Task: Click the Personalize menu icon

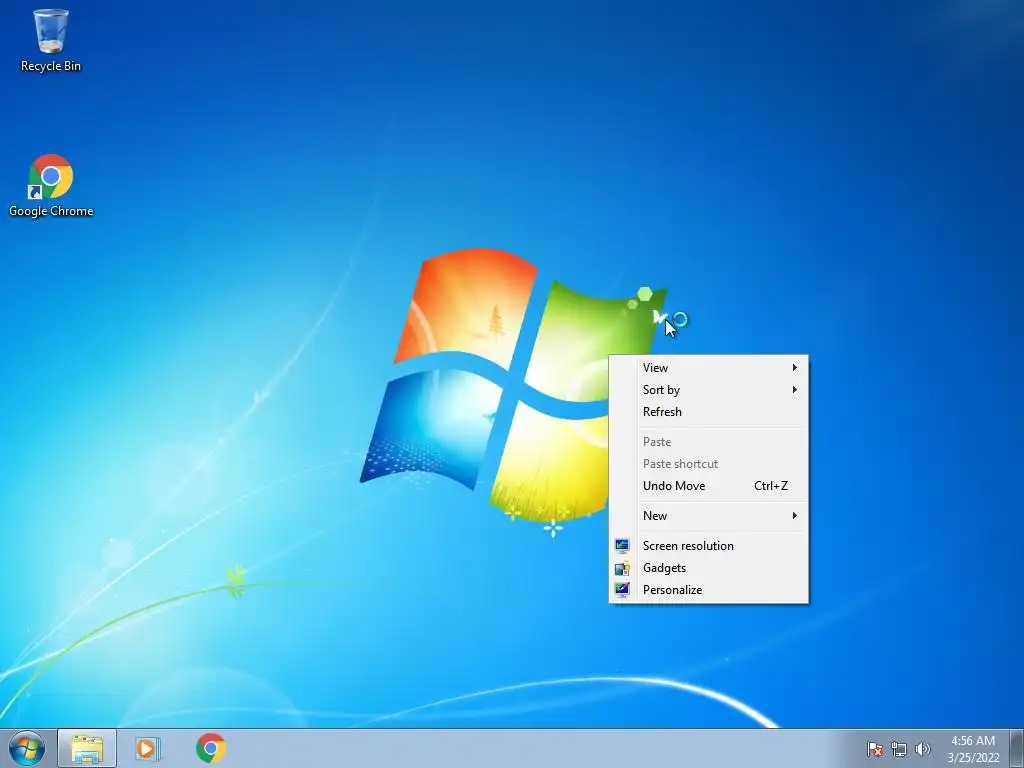Action: click(622, 590)
